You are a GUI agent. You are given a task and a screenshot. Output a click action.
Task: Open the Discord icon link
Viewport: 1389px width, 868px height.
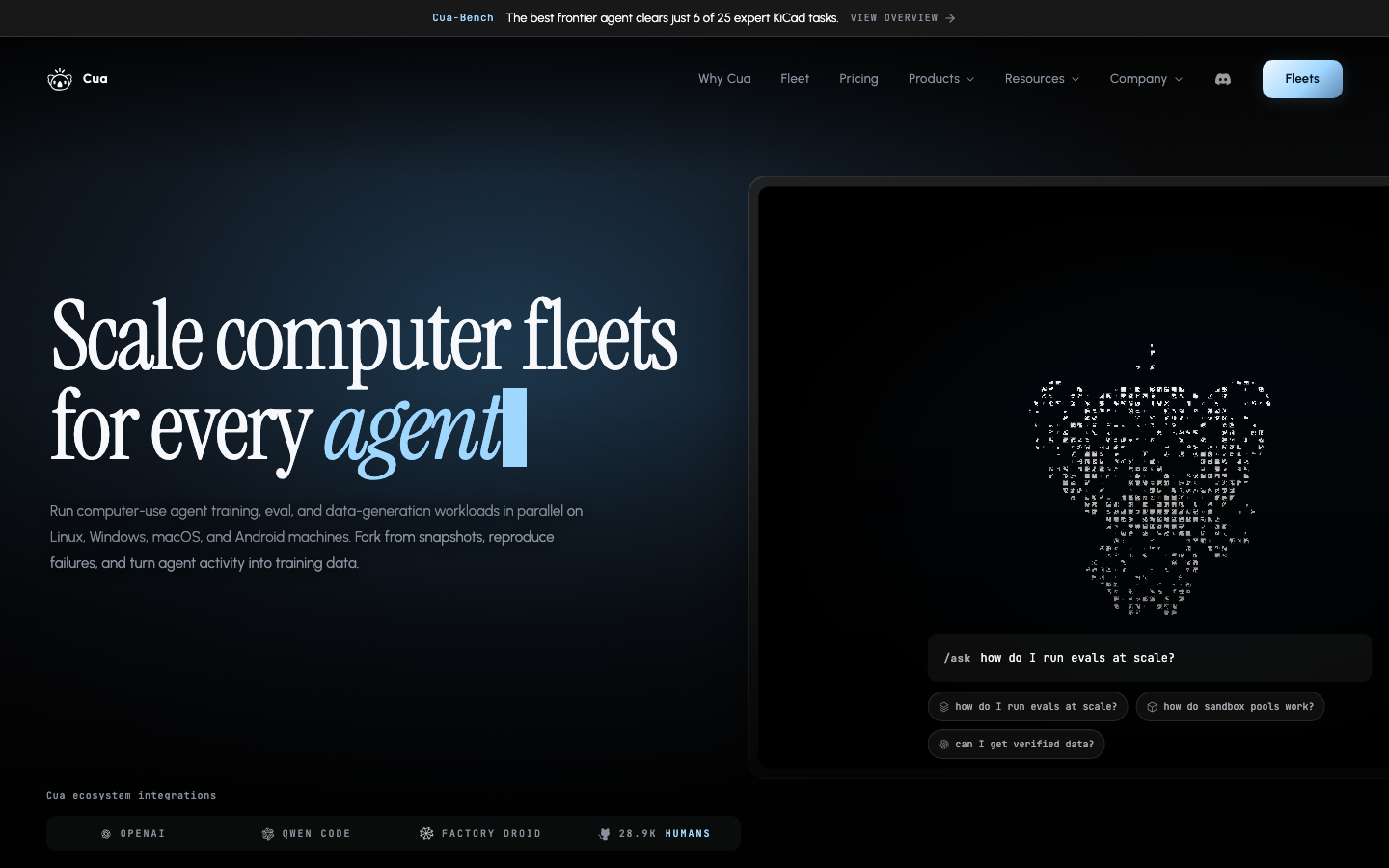click(1223, 79)
